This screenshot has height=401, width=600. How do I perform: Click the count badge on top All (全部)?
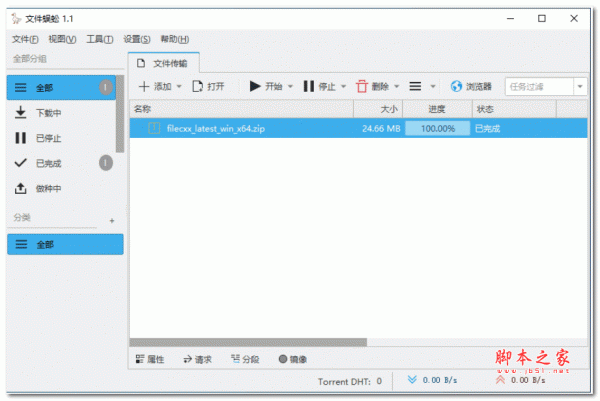(x=106, y=88)
